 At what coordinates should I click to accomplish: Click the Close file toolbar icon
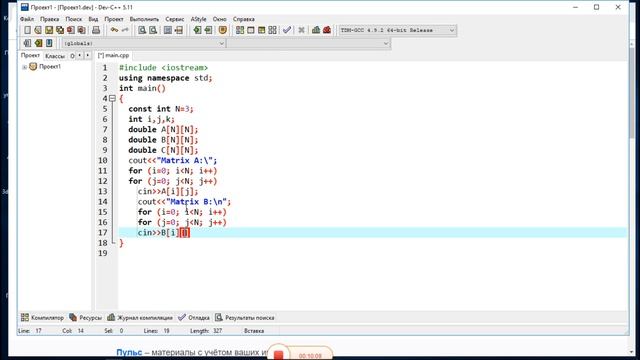tap(71, 30)
